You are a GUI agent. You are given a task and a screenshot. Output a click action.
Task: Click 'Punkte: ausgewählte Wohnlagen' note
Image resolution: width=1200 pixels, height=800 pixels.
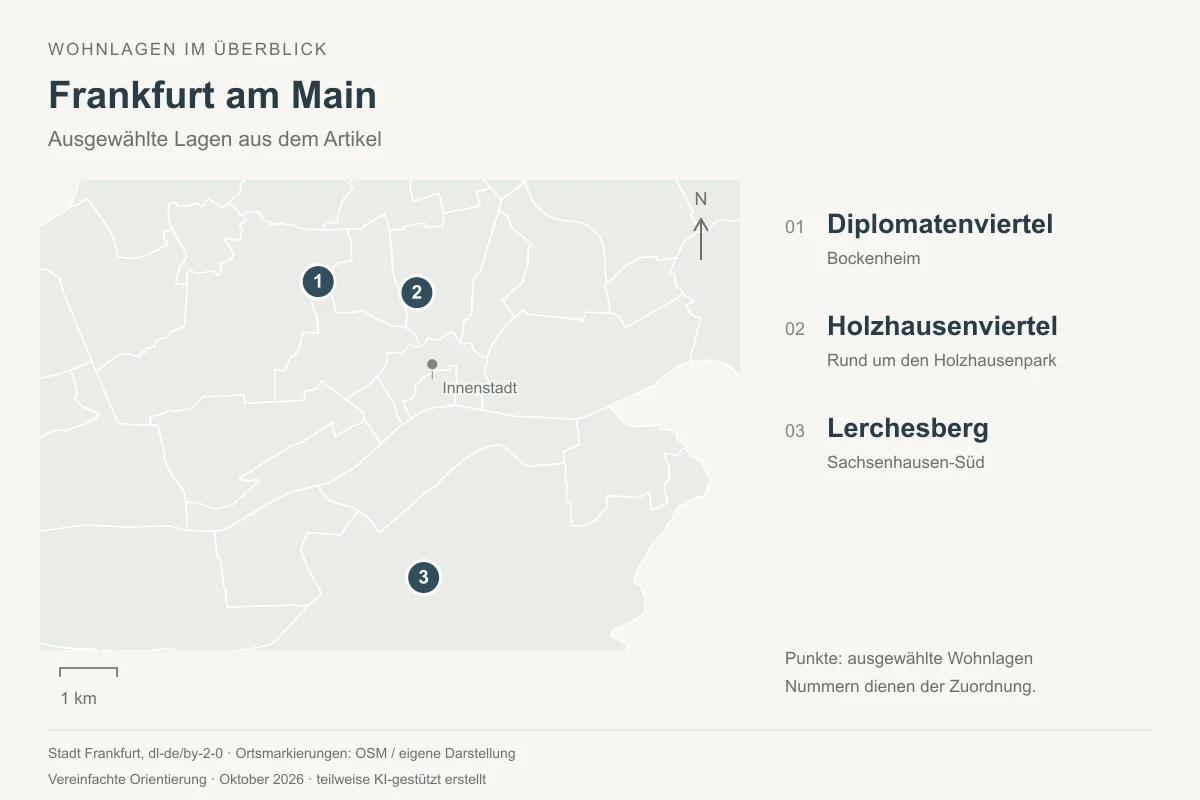[909, 658]
